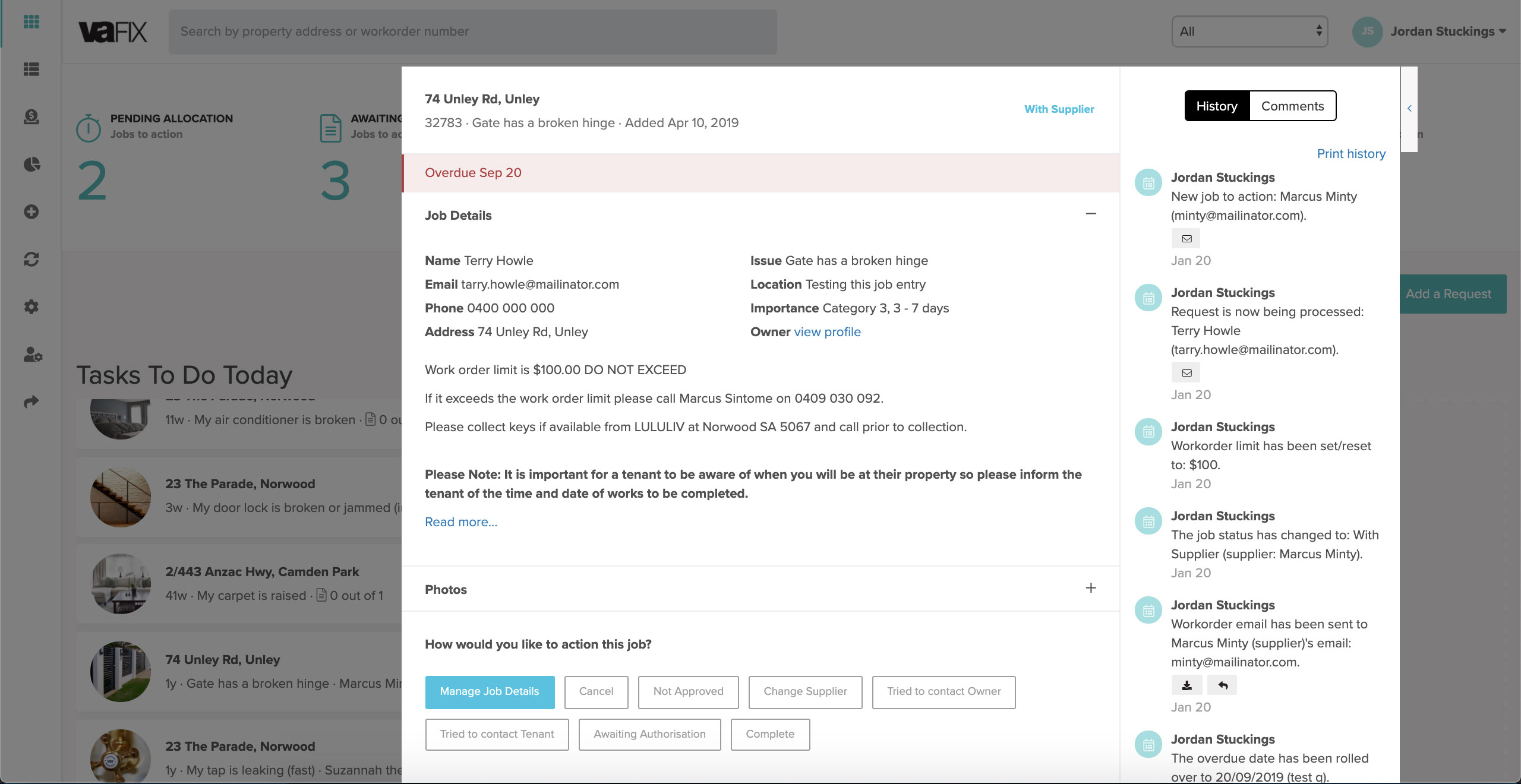1521x784 pixels.
Task: Click Manage Job Details button
Action: coord(490,692)
